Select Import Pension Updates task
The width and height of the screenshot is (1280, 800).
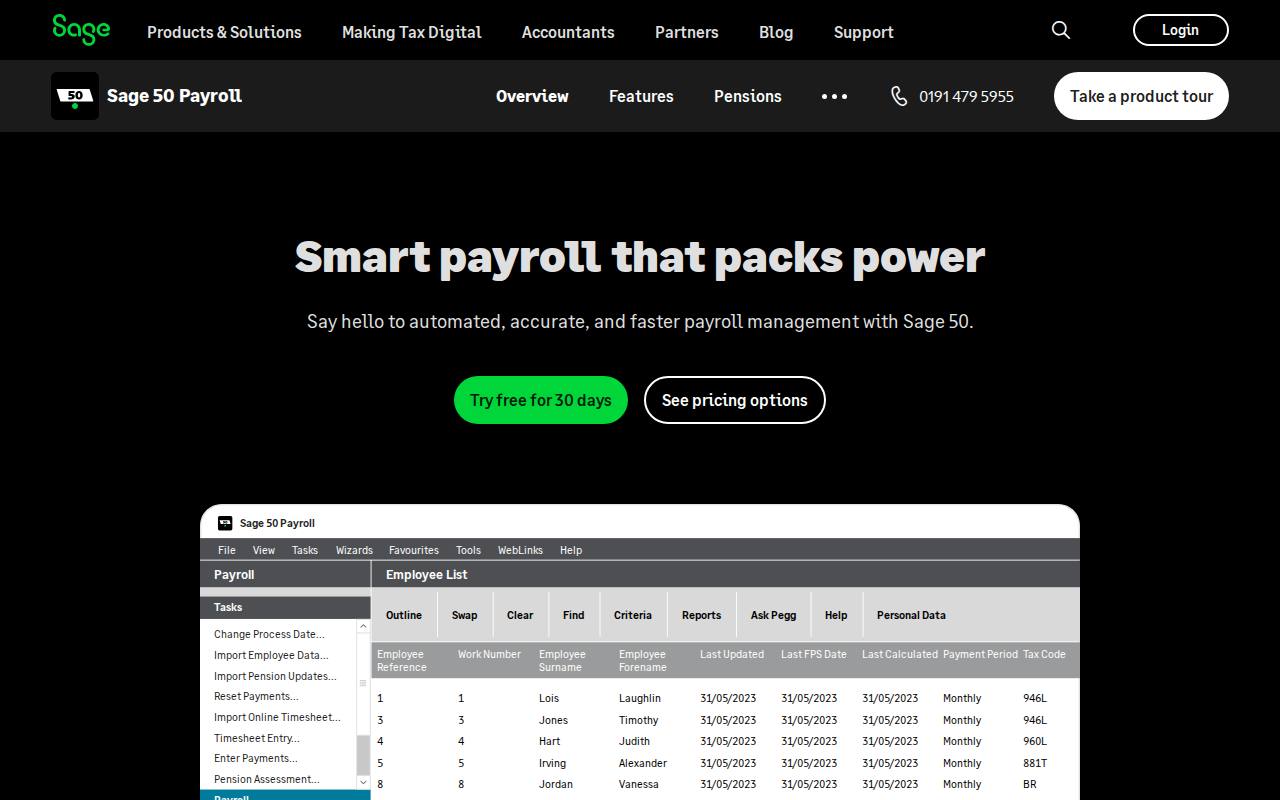[x=275, y=676]
